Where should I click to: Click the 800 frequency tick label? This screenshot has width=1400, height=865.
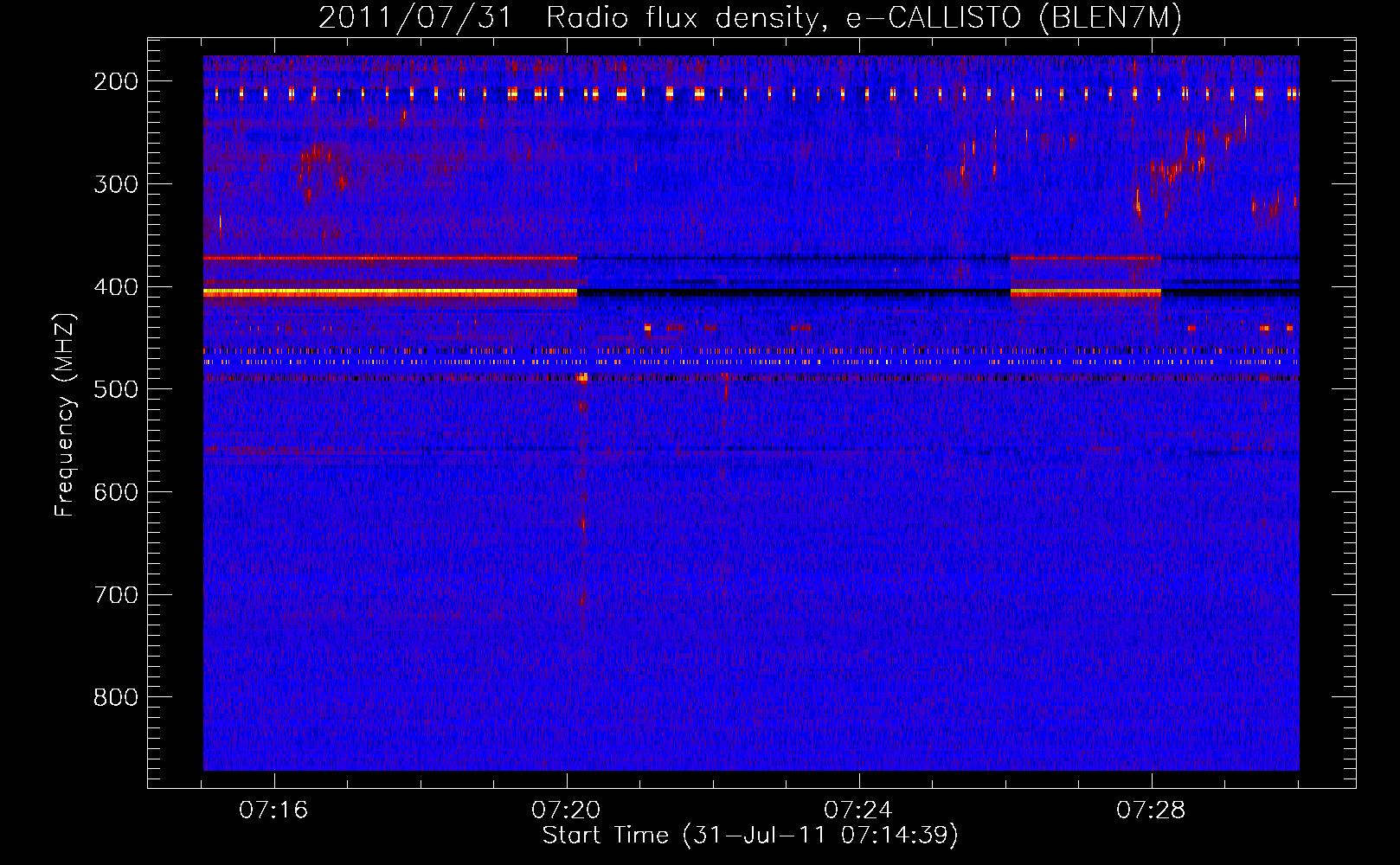[116, 697]
